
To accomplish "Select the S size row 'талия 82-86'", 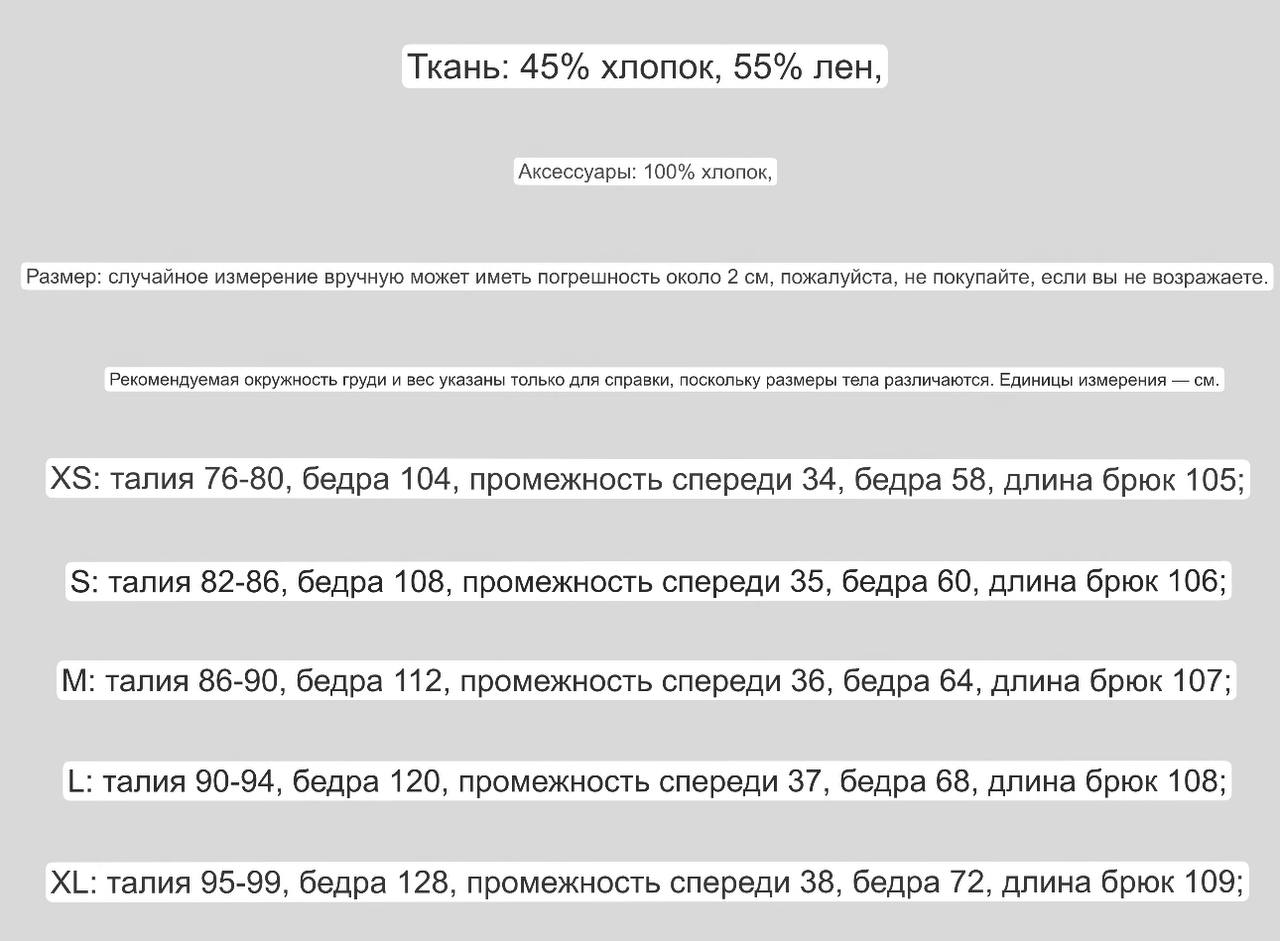I will [x=648, y=581].
